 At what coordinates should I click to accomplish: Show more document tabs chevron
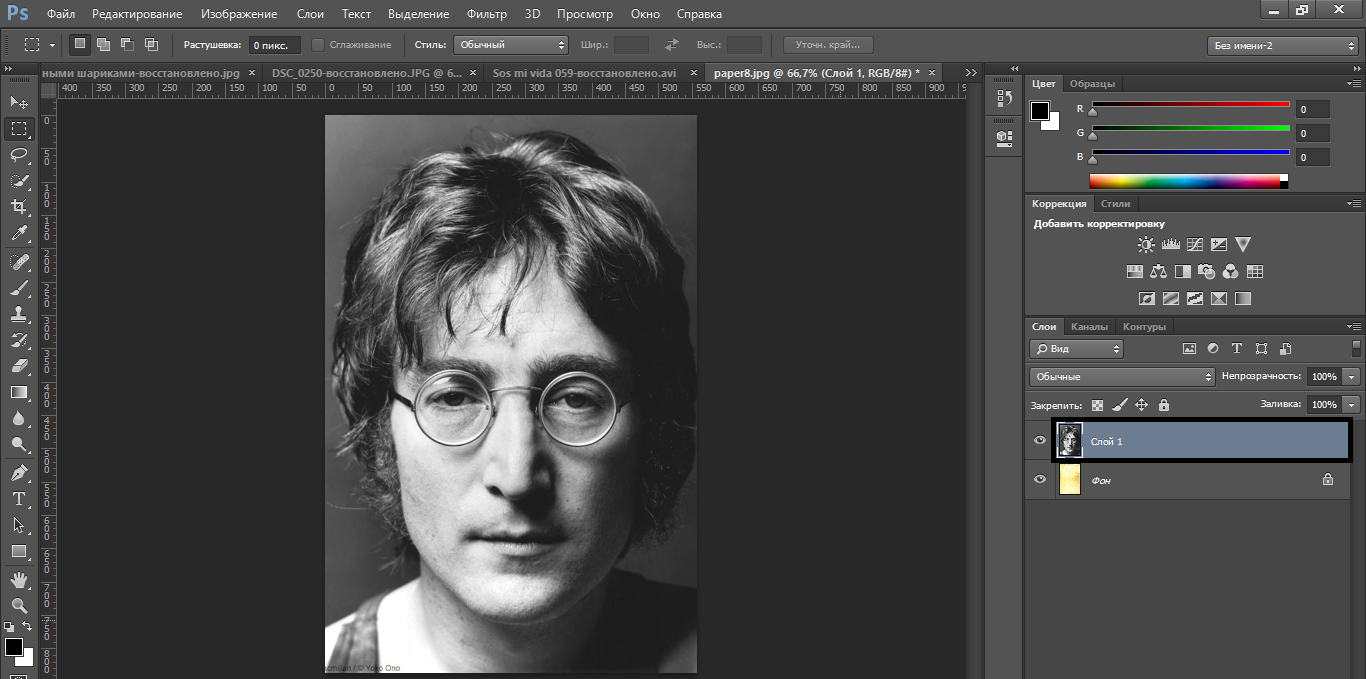click(971, 73)
